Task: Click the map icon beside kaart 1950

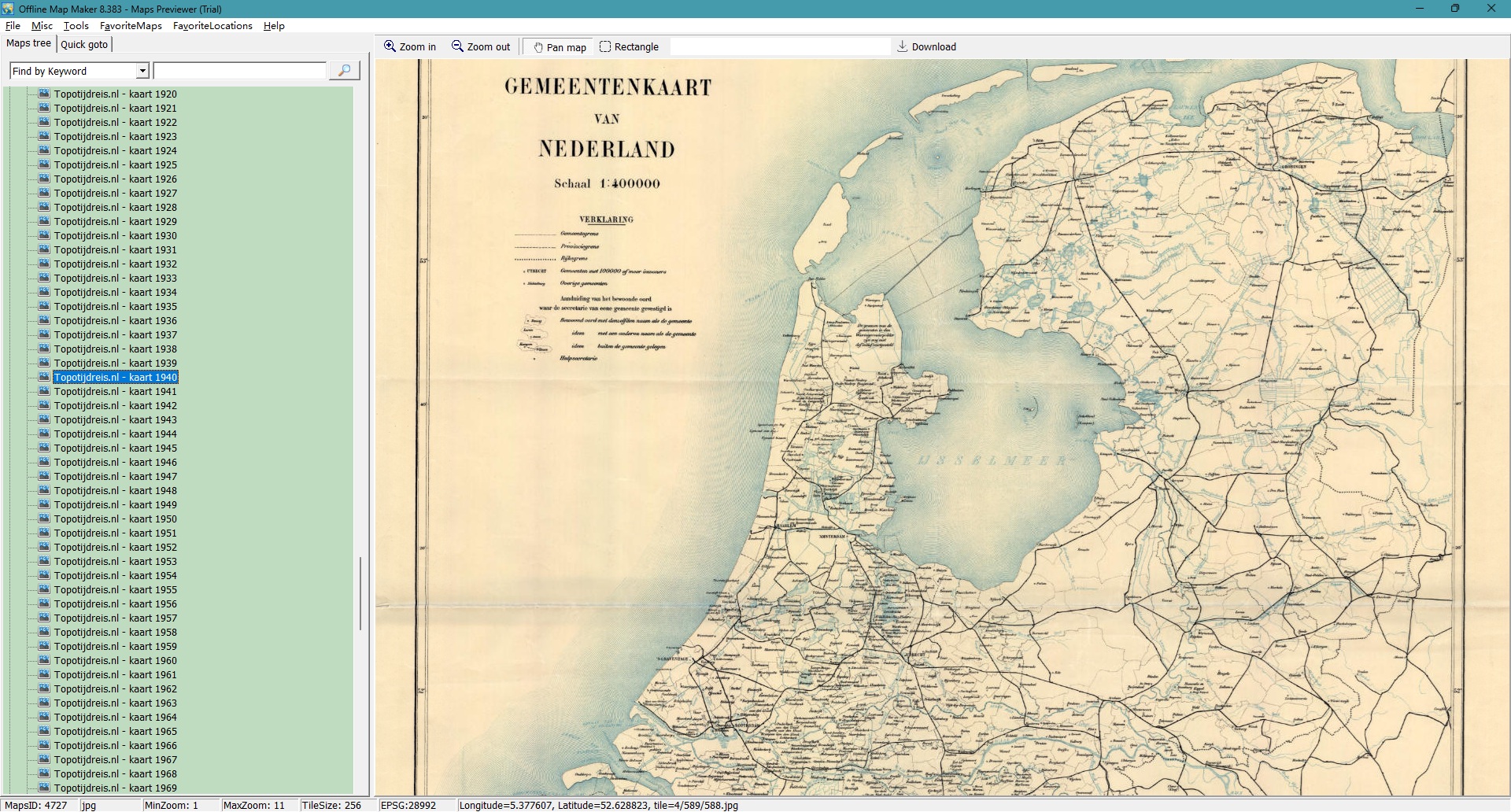Action: pos(45,519)
